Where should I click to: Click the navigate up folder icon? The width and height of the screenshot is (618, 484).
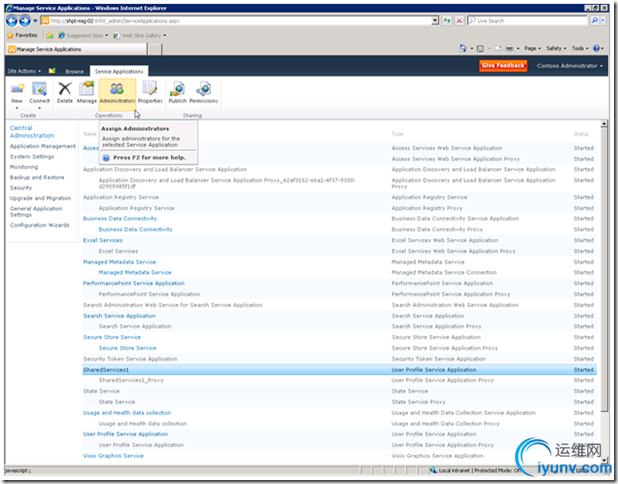(52, 71)
